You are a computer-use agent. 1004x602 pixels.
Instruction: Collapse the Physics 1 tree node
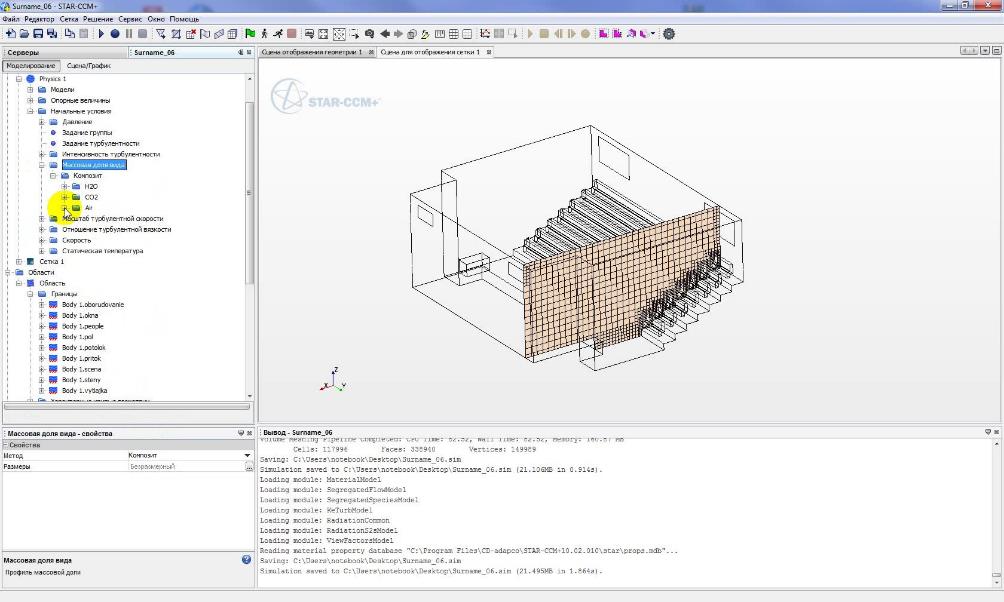point(18,79)
